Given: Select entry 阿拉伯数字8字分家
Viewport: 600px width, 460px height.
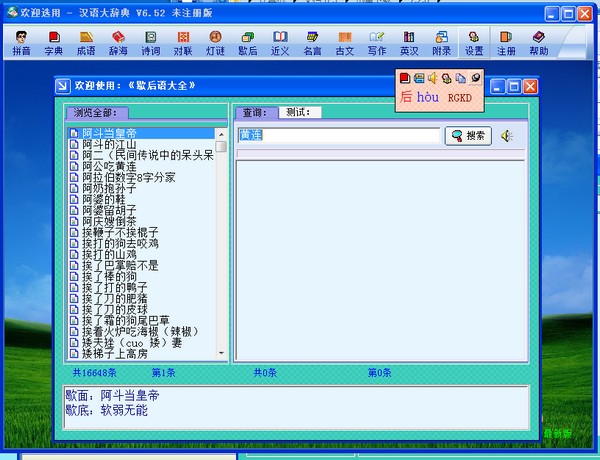Looking at the screenshot, I should pos(141,178).
